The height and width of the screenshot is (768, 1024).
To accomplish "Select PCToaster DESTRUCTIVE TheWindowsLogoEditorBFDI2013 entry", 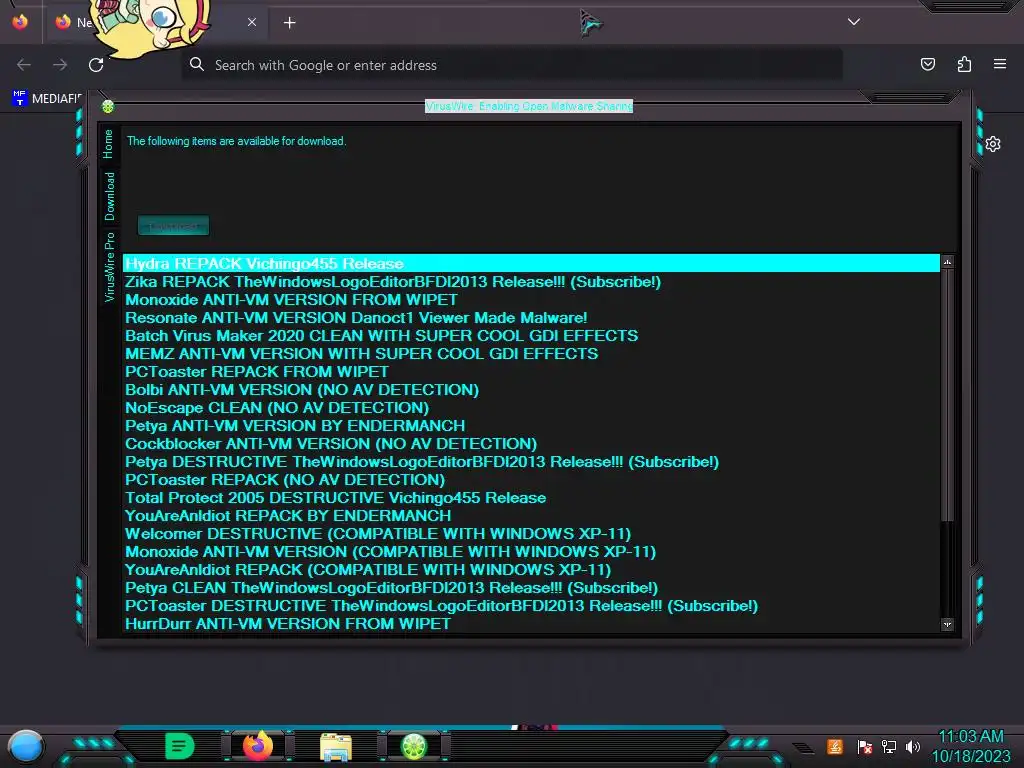I will pyautogui.click(x=531, y=606).
